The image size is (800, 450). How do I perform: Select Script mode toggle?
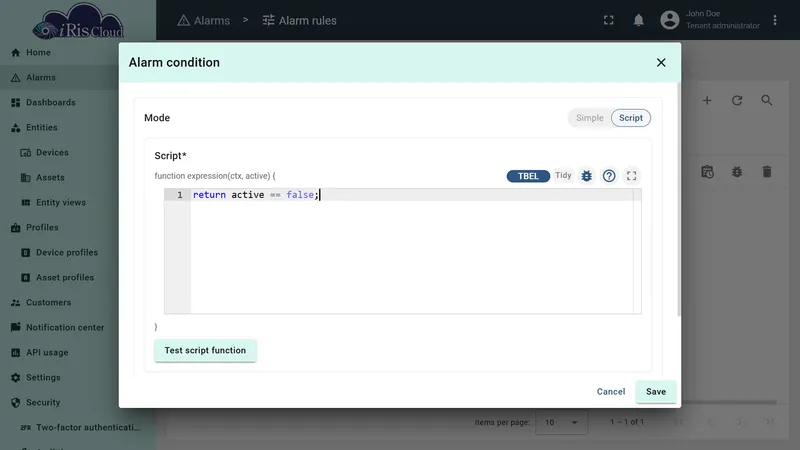click(x=631, y=118)
